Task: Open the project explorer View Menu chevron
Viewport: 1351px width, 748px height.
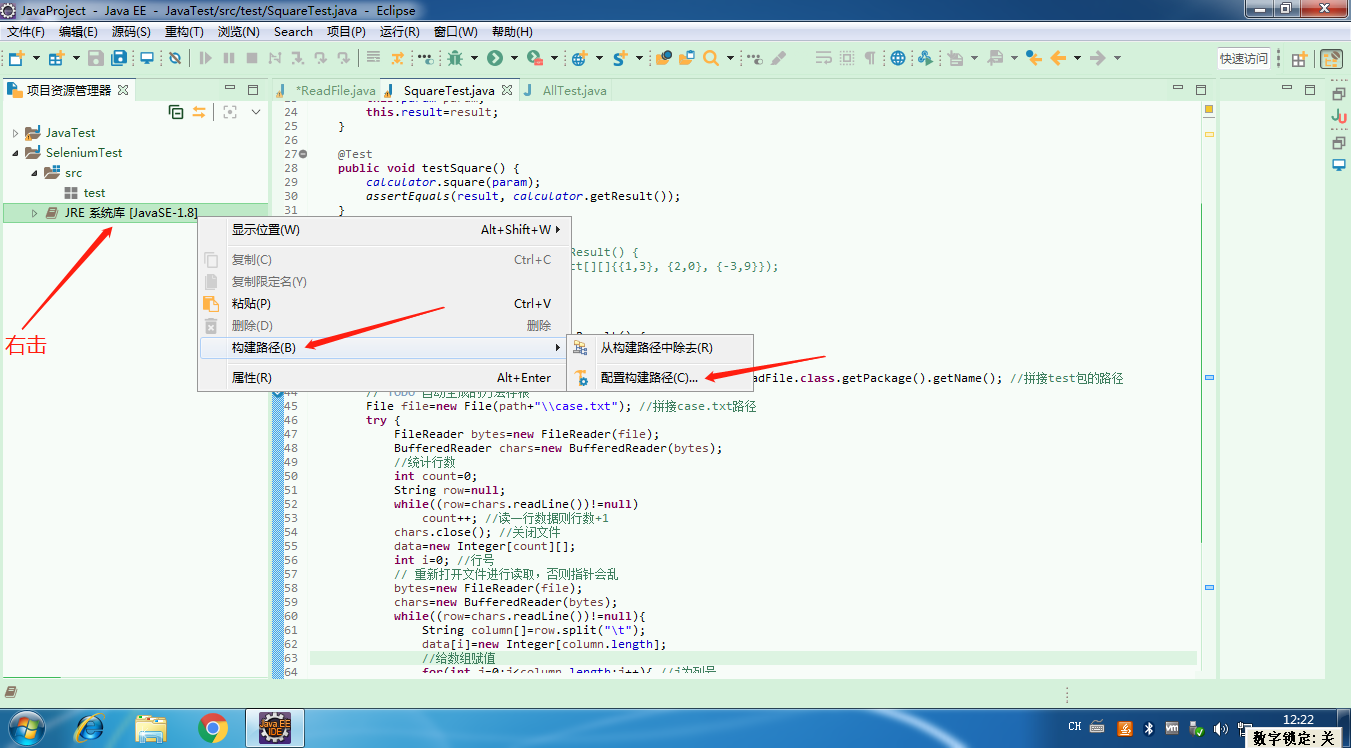Action: click(x=256, y=112)
